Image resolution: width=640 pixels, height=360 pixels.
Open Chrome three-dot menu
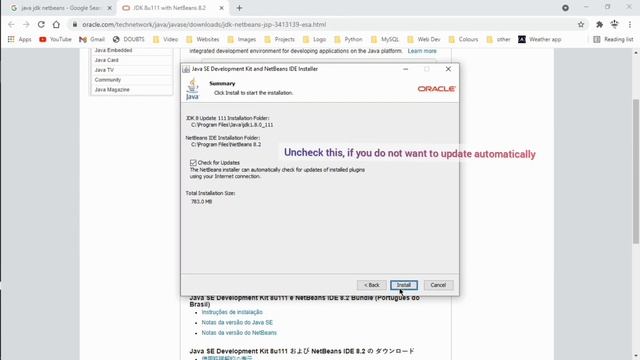[x=630, y=24]
